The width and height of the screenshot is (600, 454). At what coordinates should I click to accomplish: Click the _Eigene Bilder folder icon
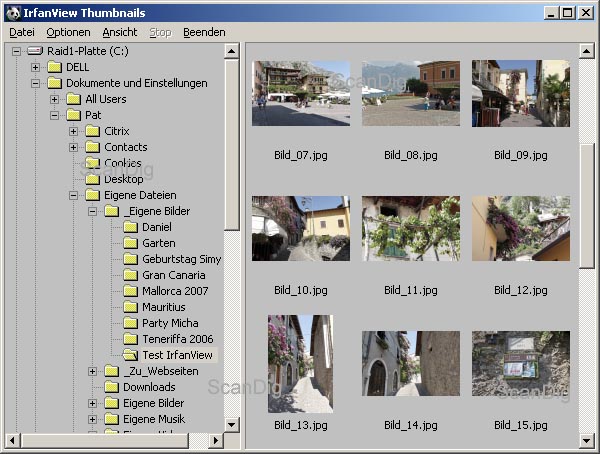[x=111, y=211]
